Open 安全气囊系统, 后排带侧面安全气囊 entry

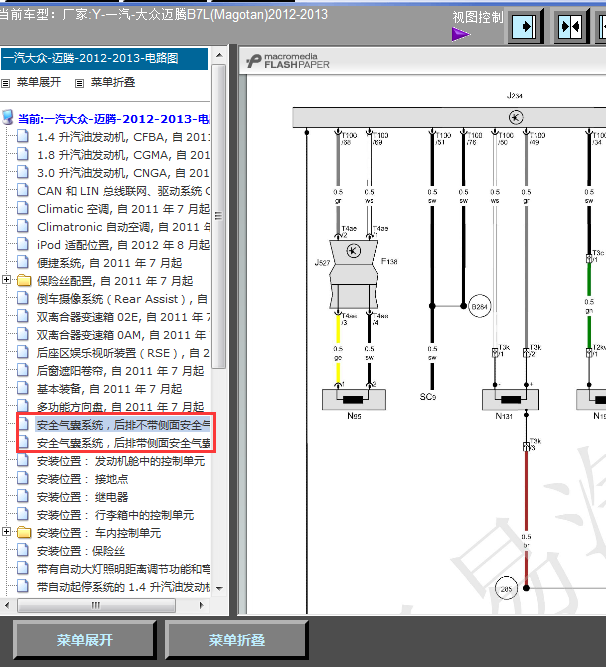tap(123, 443)
